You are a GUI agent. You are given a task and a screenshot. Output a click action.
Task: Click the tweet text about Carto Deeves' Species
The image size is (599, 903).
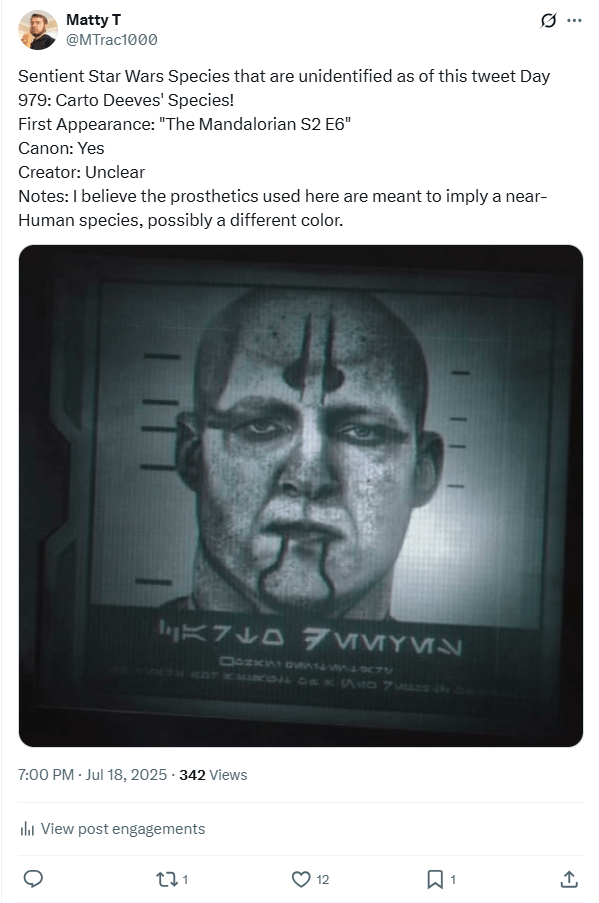(284, 148)
